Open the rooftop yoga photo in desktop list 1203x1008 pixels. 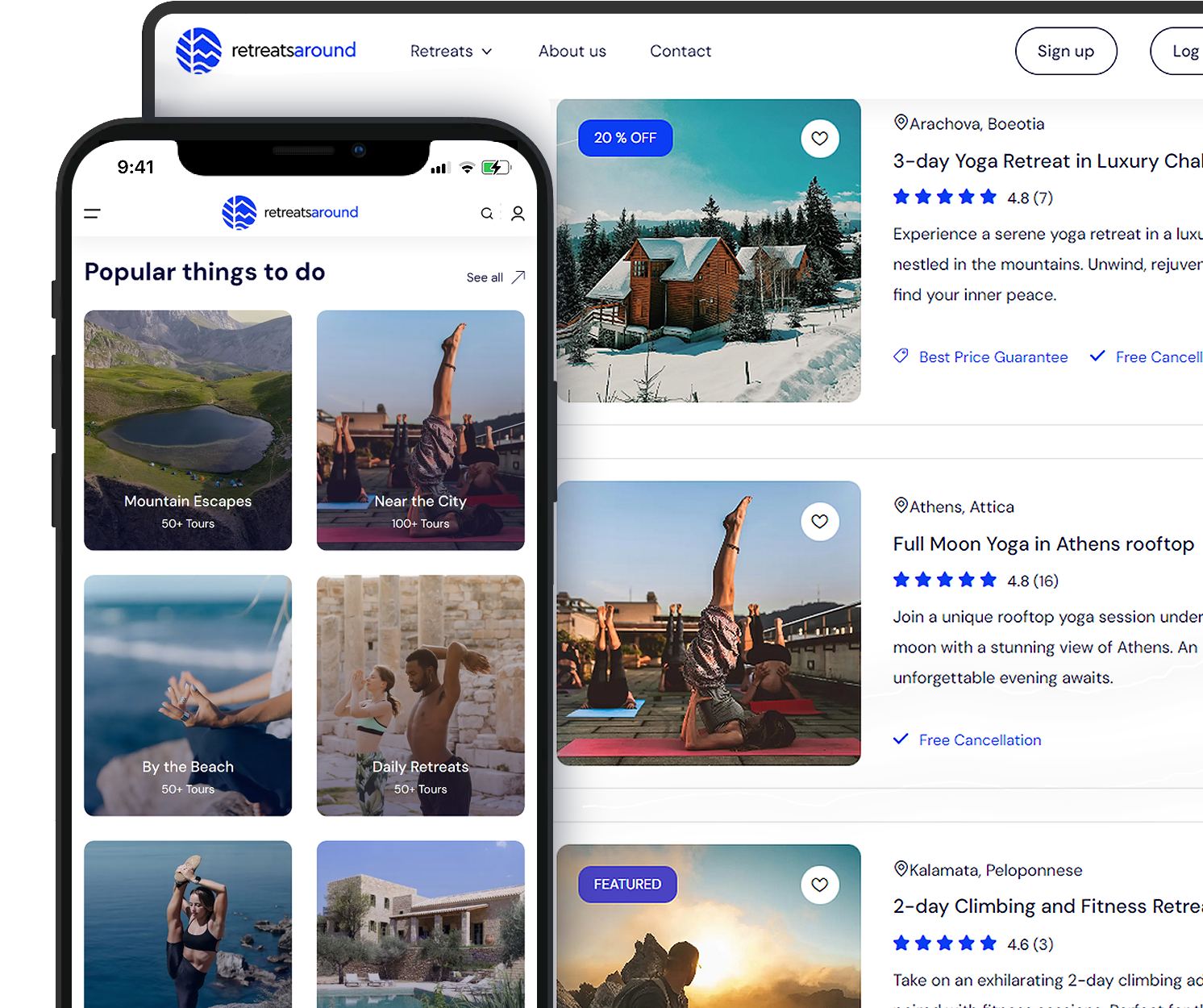[709, 623]
